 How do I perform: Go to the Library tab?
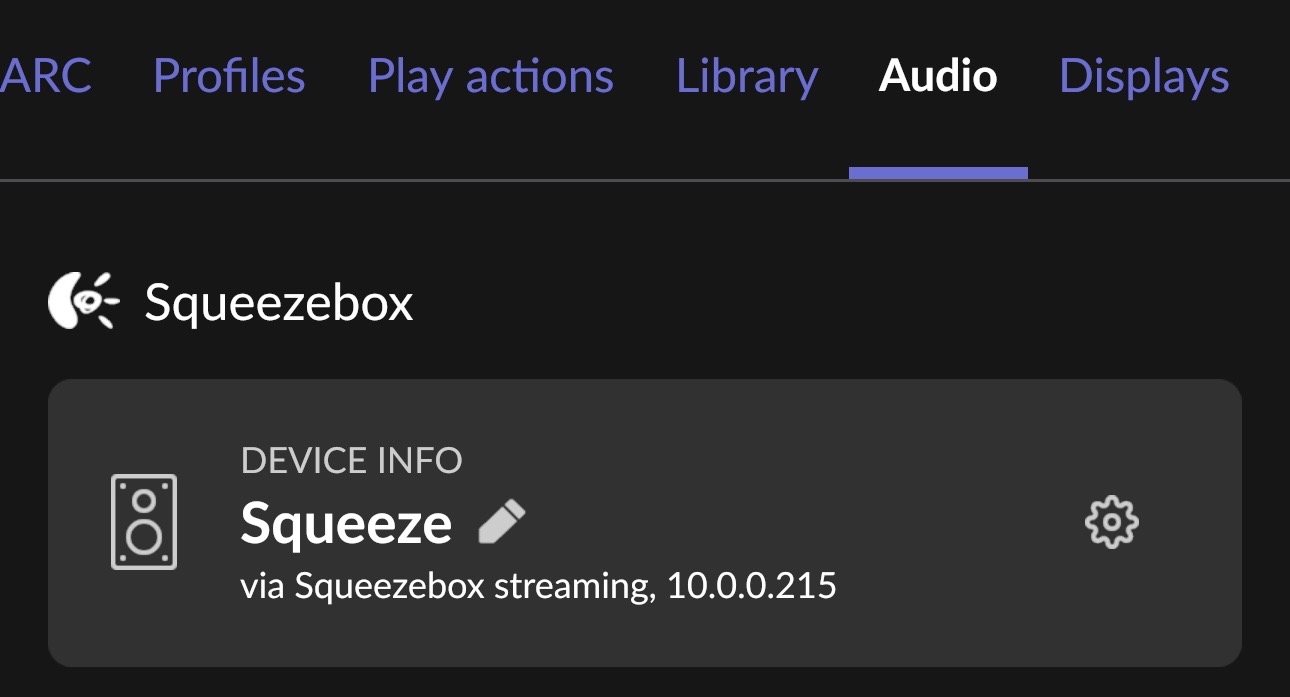[x=747, y=77]
